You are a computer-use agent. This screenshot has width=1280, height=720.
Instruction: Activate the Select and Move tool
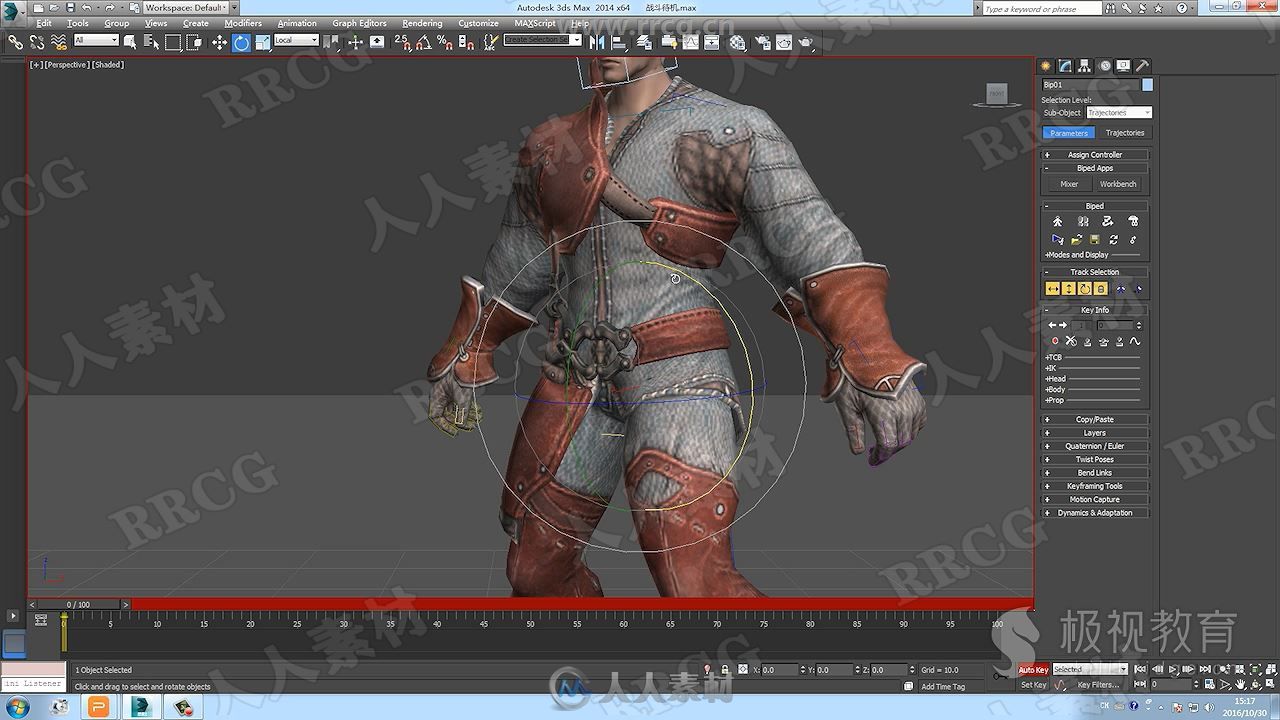(219, 42)
